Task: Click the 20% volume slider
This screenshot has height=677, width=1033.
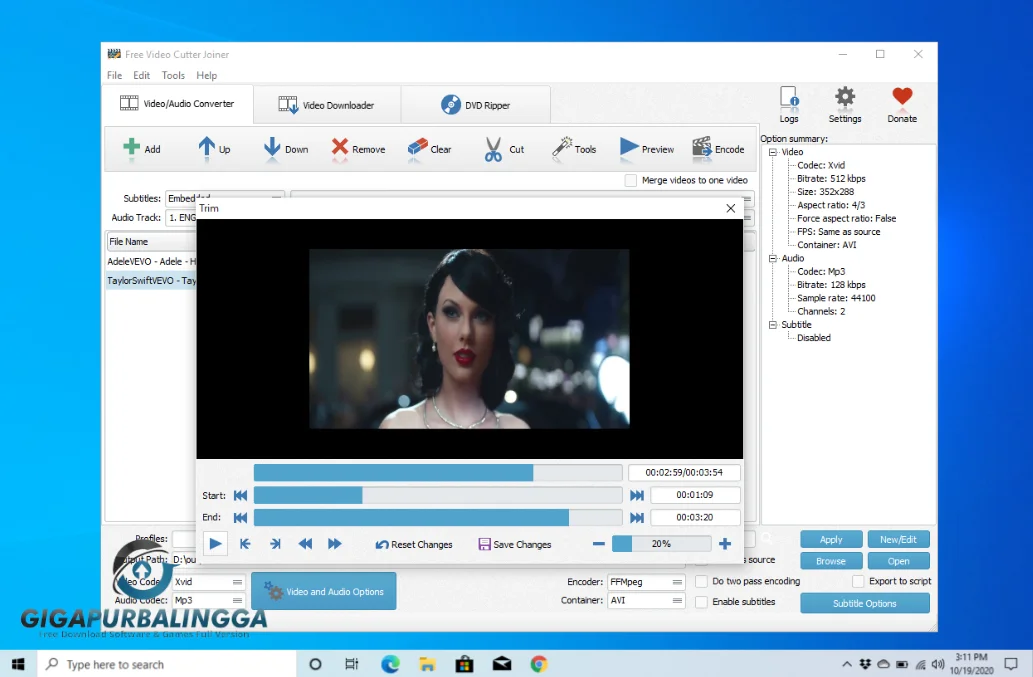Action: (661, 544)
